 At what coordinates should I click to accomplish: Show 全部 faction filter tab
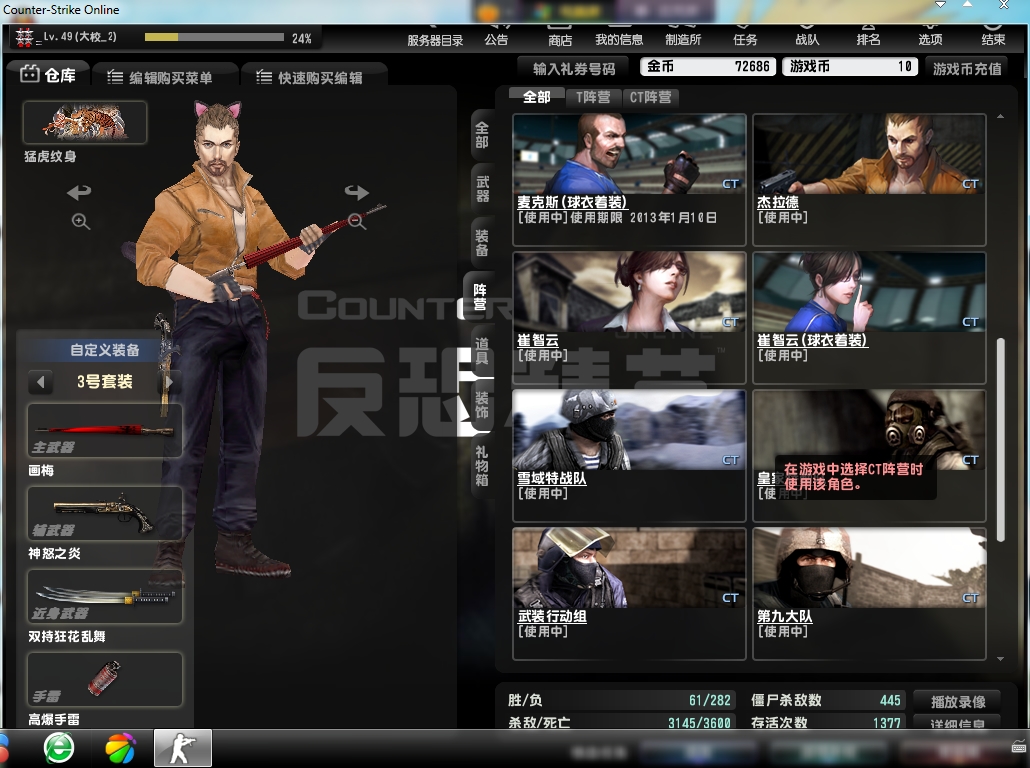click(x=536, y=97)
